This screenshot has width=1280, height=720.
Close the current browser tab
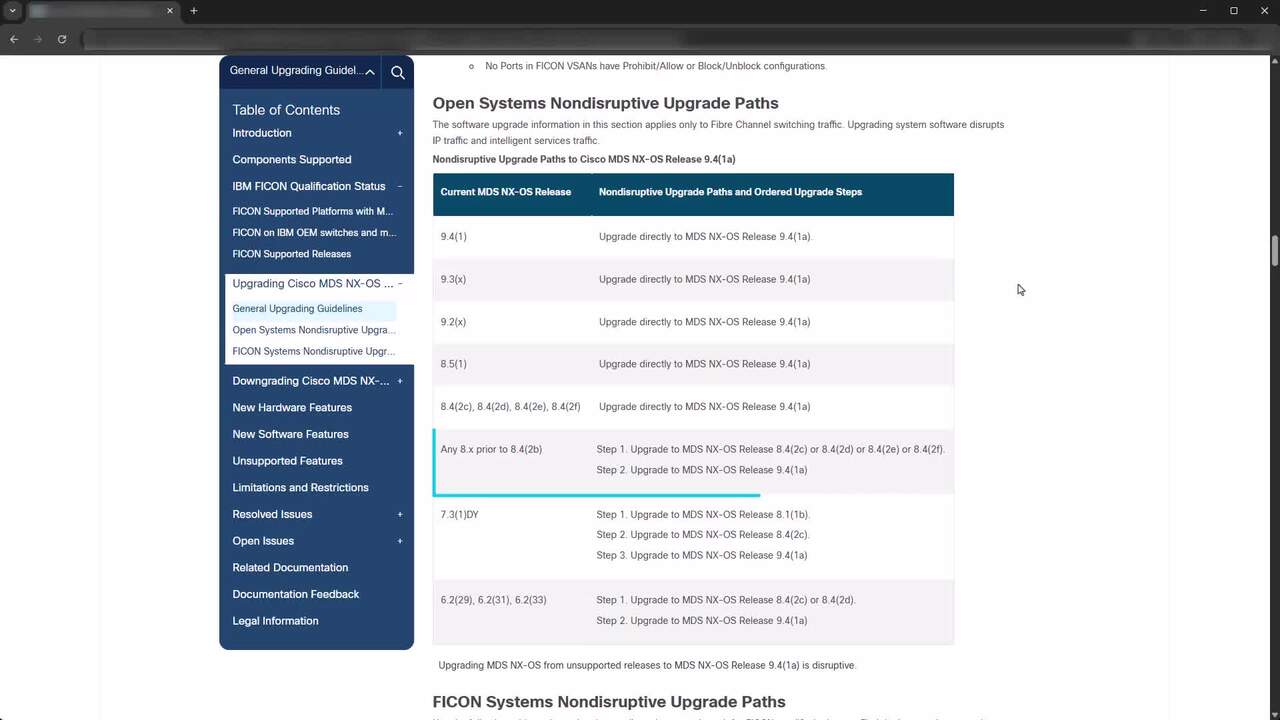coord(170,11)
